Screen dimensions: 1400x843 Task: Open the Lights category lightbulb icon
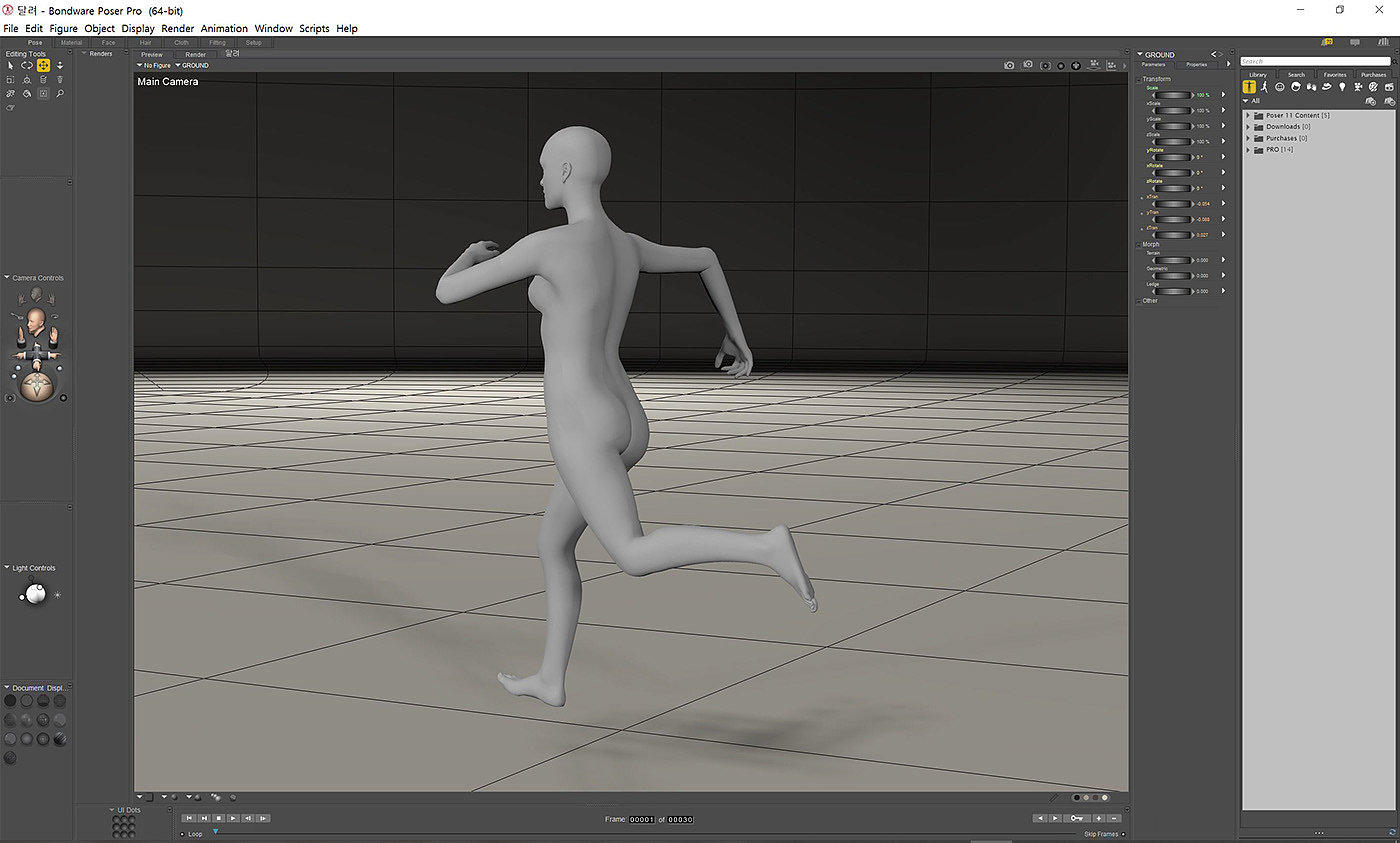click(x=1342, y=87)
